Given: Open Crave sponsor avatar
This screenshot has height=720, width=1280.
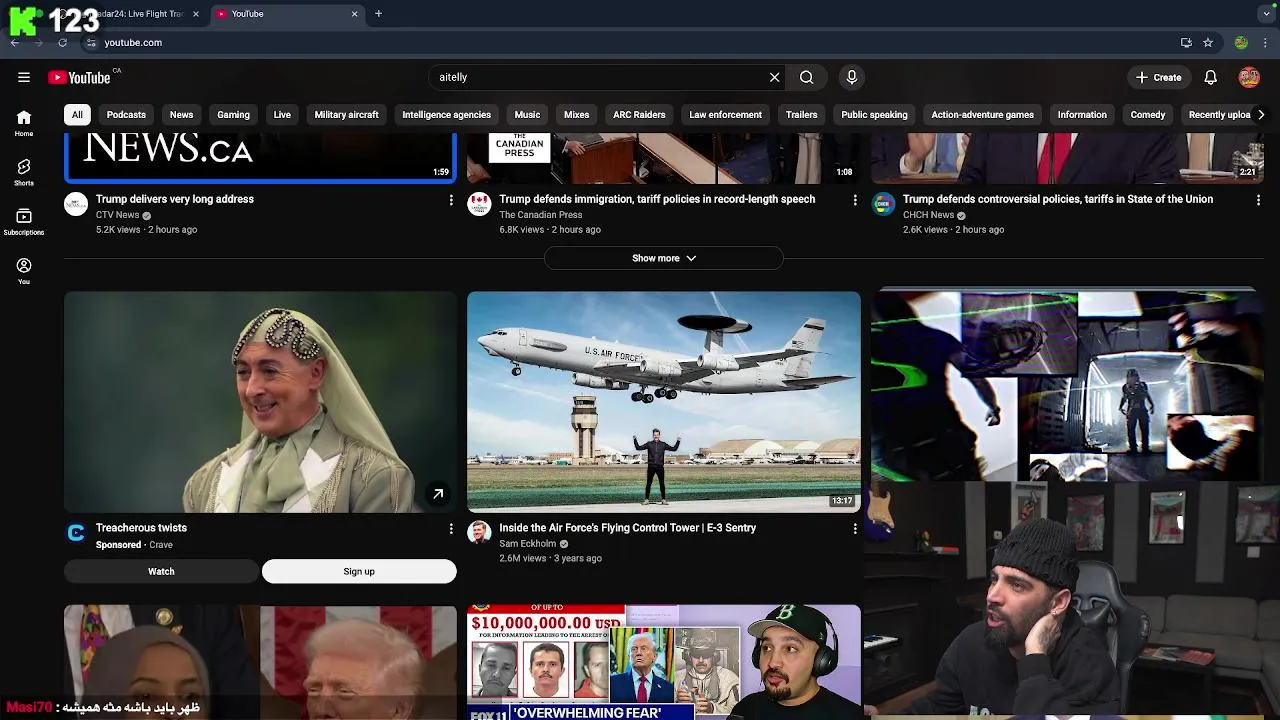Looking at the screenshot, I should (x=76, y=533).
